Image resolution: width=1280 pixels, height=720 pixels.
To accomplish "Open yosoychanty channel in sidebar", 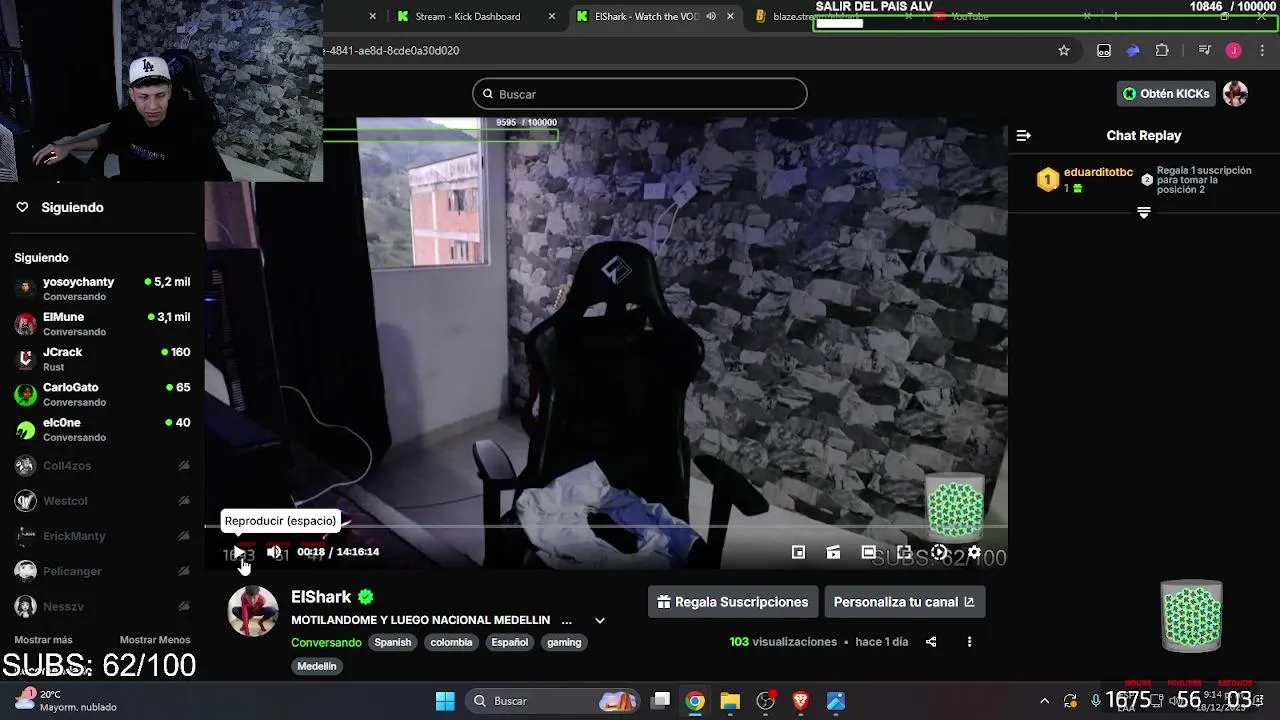I will point(102,289).
